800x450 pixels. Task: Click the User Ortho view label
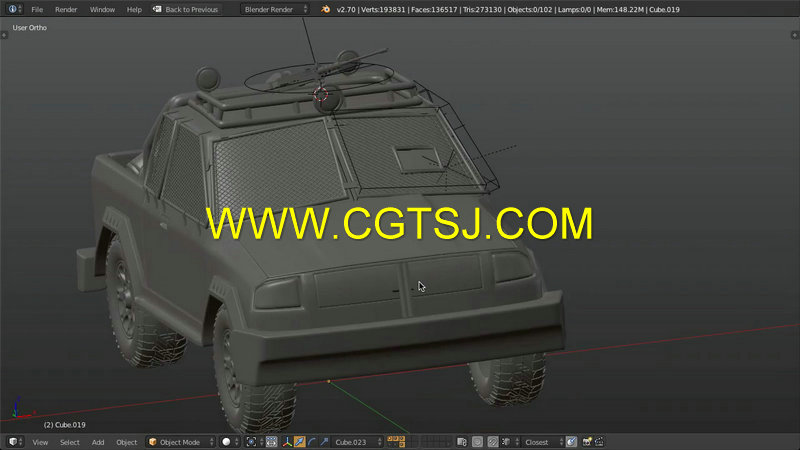30,28
